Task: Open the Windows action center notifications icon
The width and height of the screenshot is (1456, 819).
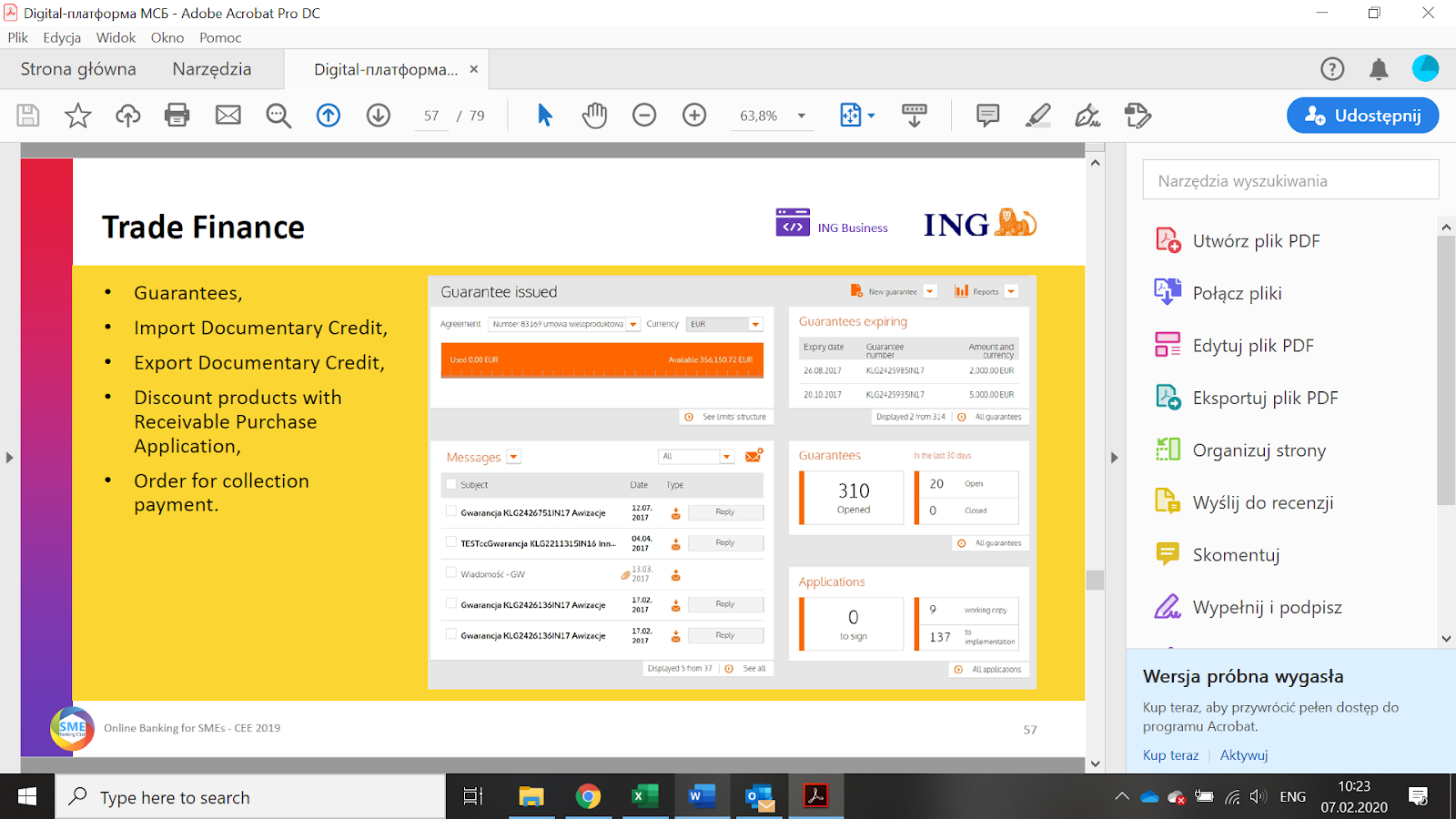Action: pos(1418,797)
